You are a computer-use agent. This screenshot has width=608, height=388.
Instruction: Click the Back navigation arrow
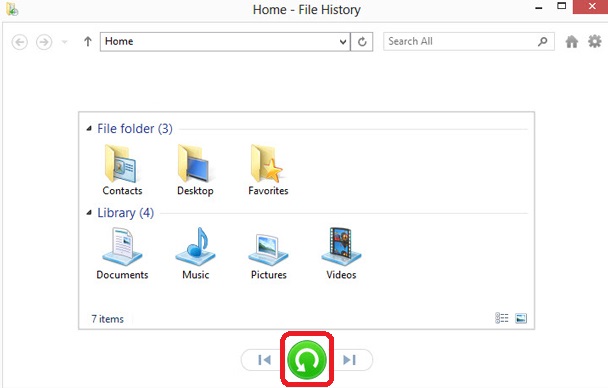point(19,42)
